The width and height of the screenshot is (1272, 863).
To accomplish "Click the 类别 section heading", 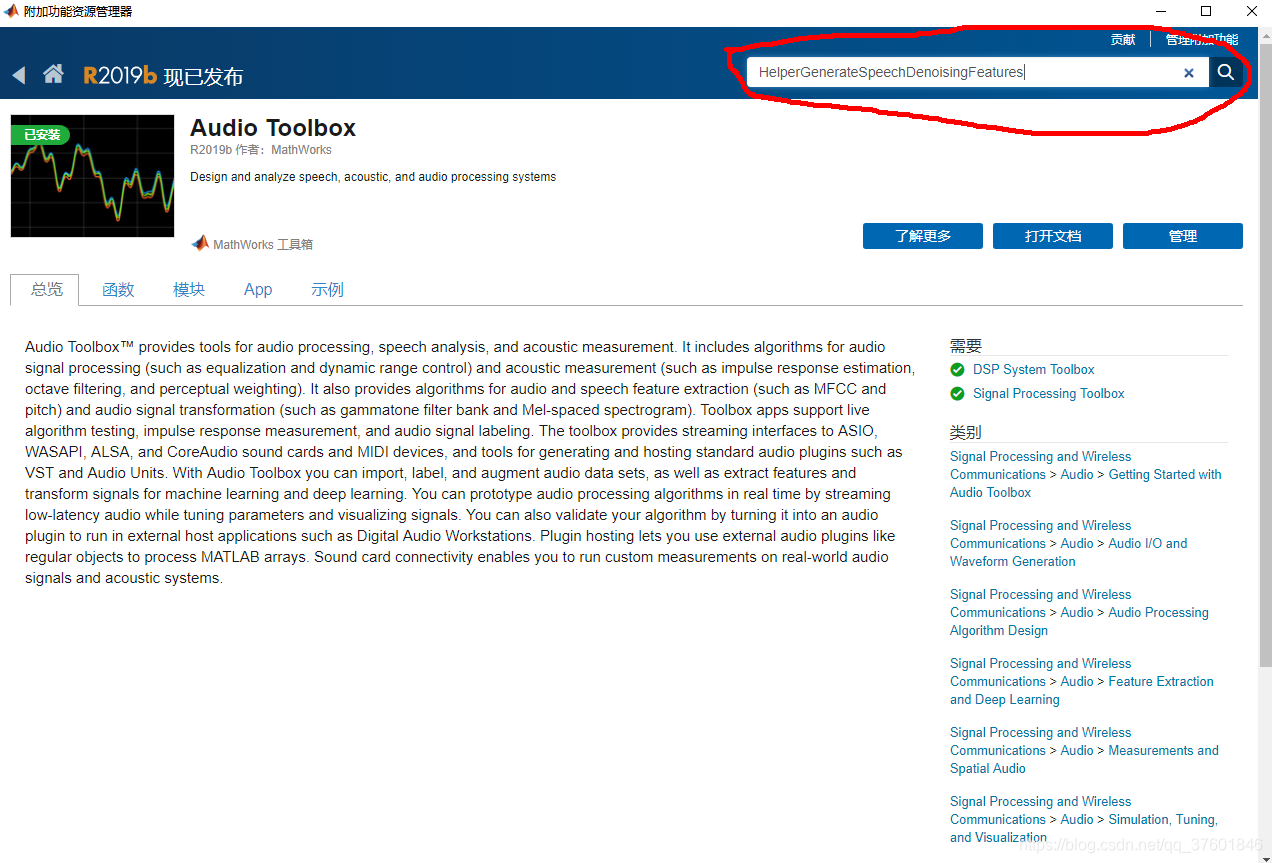I will pyautogui.click(x=966, y=433).
